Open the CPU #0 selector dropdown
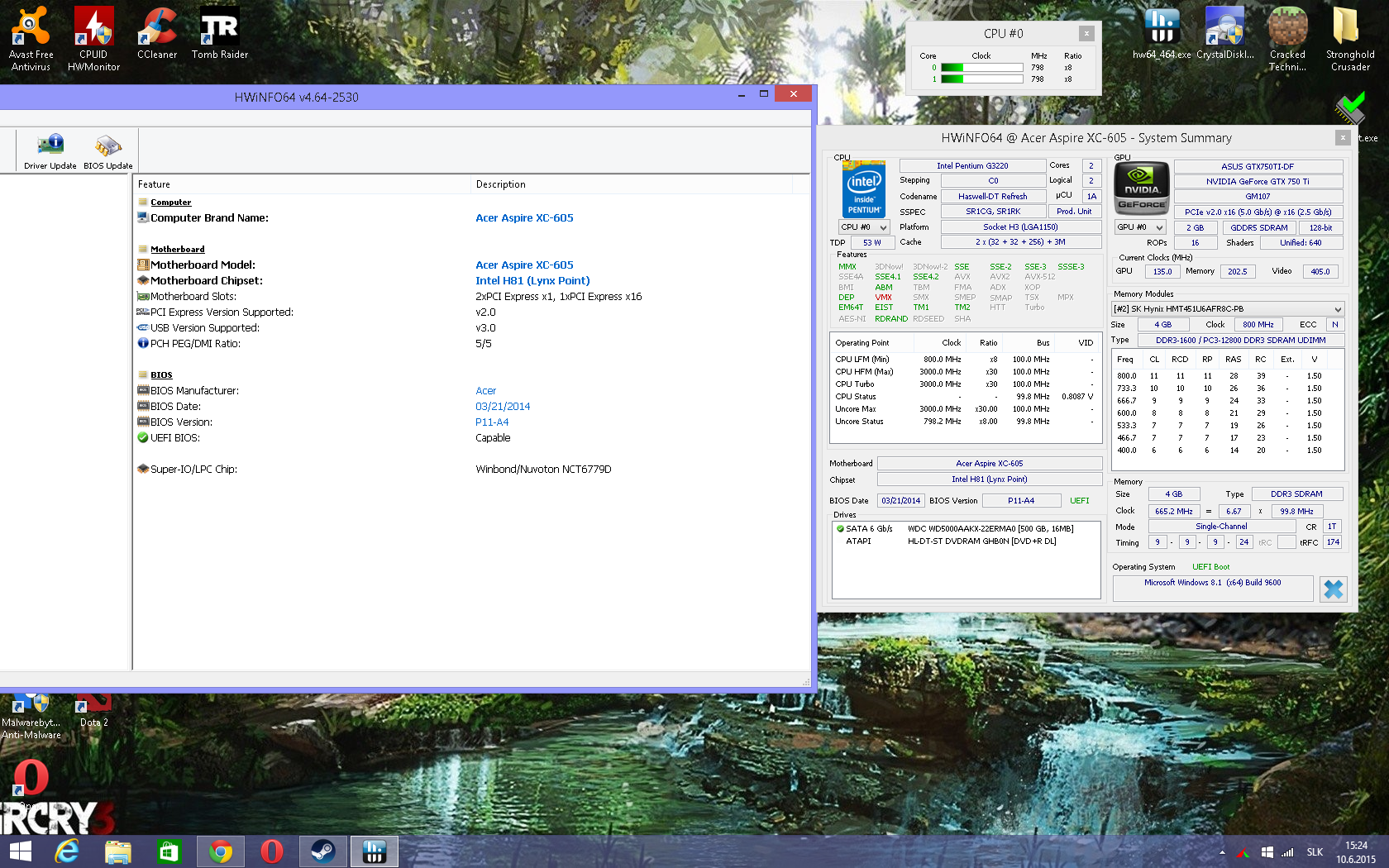Screen dimensions: 1389x868 click(864, 227)
